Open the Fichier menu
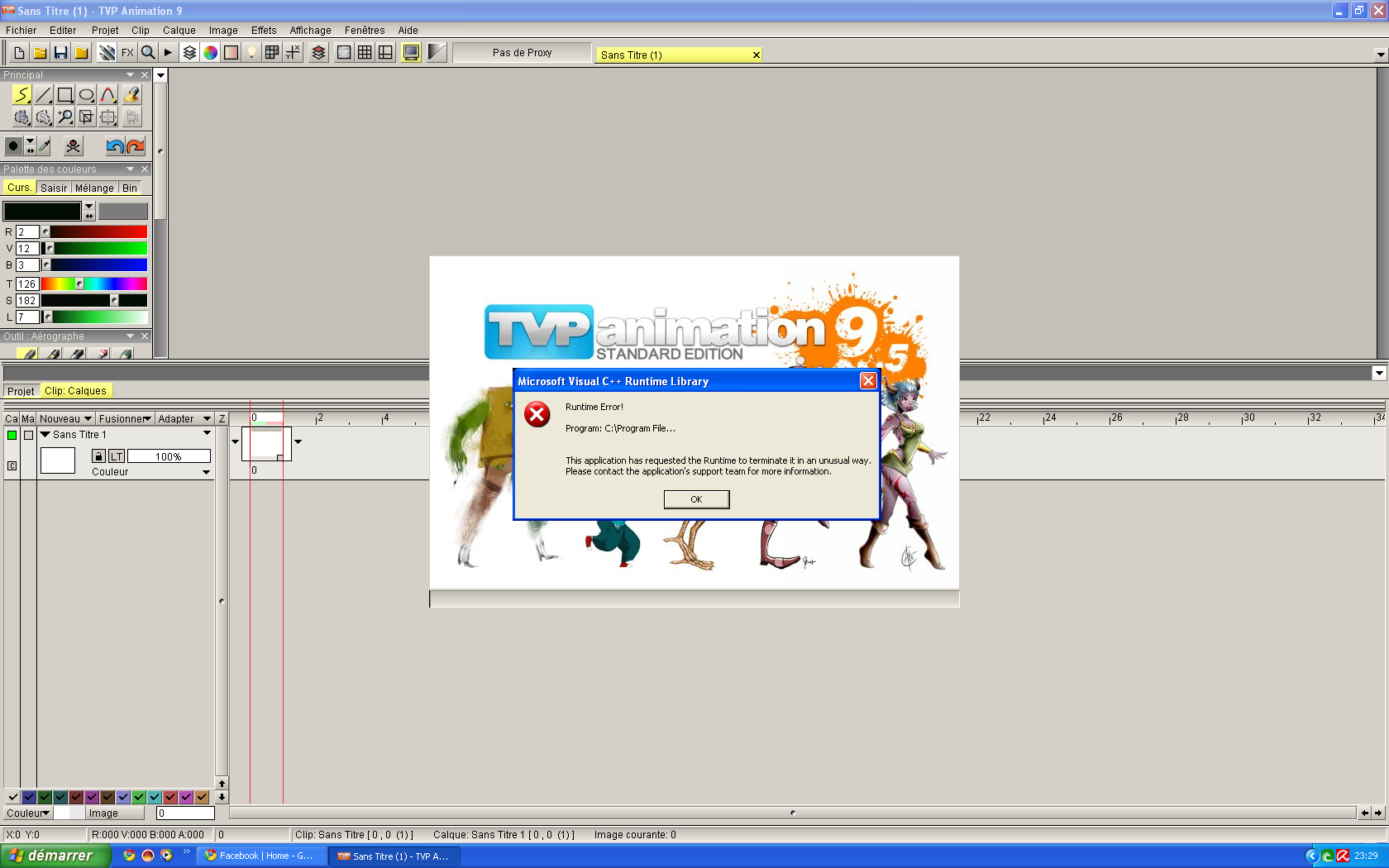The width and height of the screenshot is (1389, 868). click(x=21, y=31)
